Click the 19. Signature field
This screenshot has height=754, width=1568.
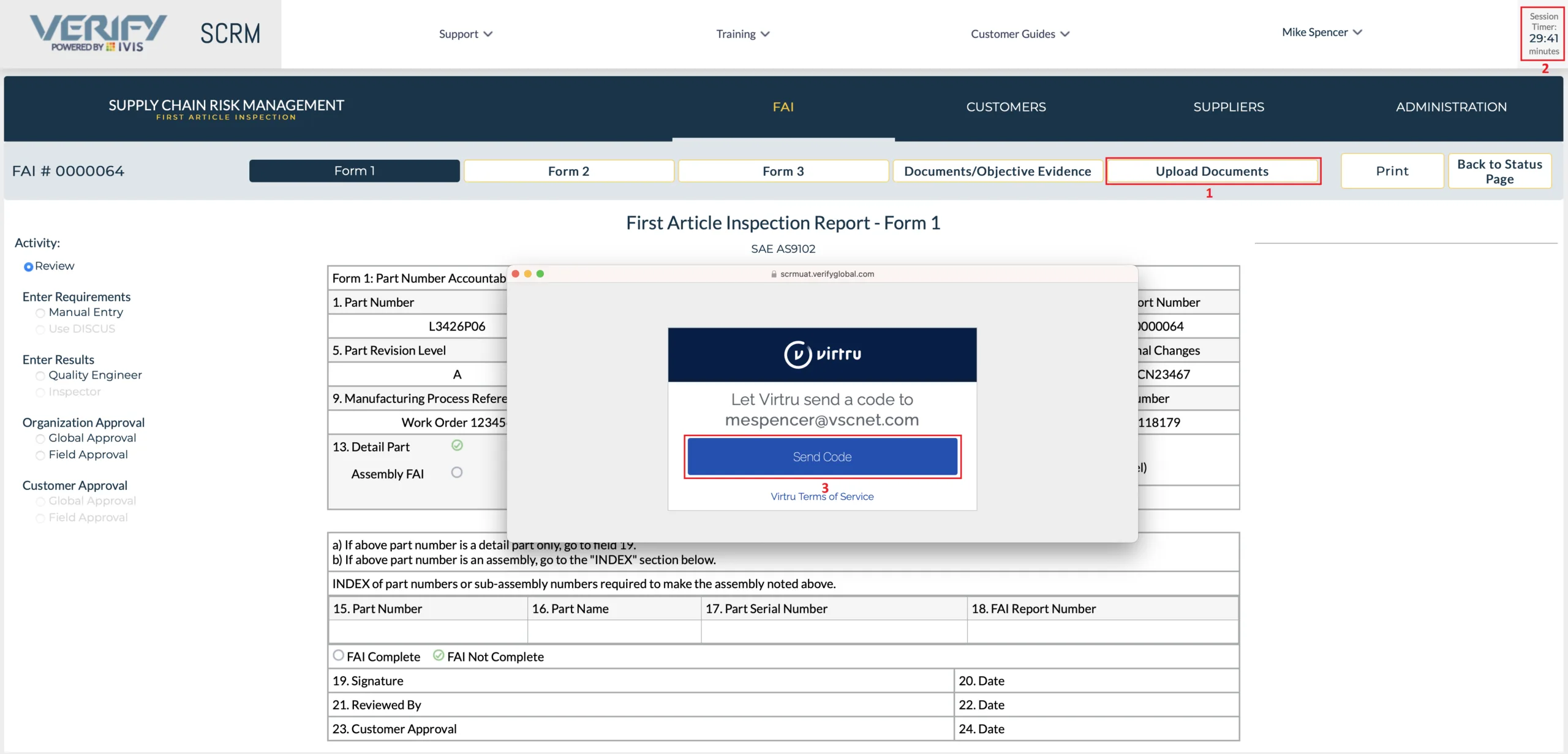(x=641, y=680)
